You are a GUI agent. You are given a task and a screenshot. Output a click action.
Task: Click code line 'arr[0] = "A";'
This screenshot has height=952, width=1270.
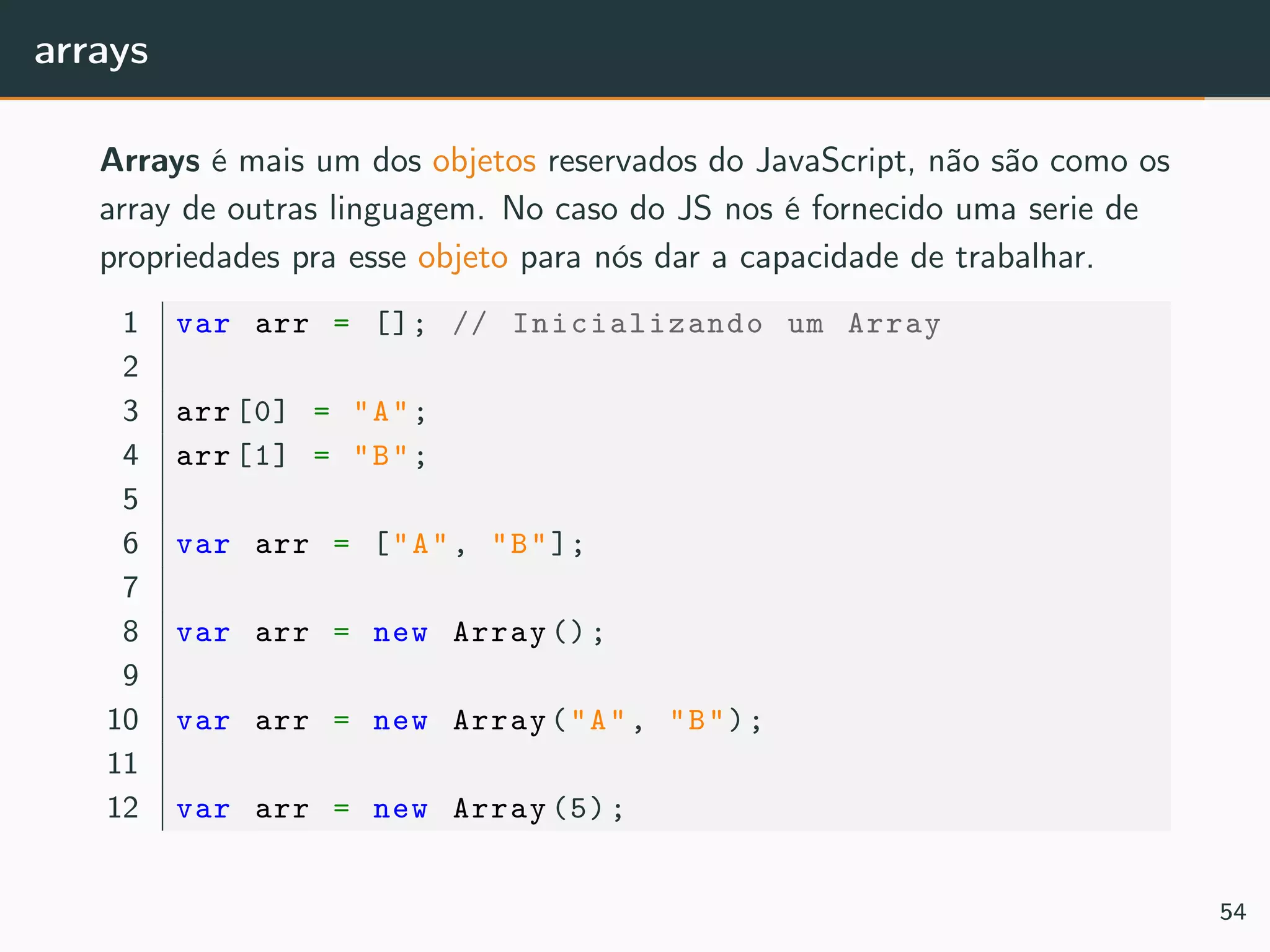301,412
